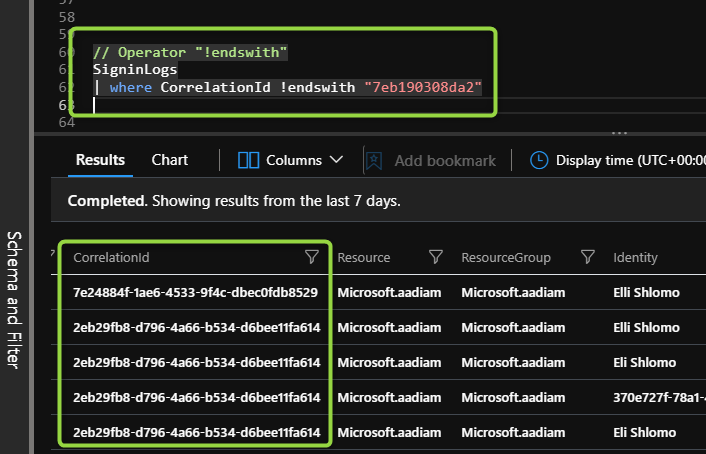This screenshot has height=454, width=706.
Task: Select CorrelationId 7e24884f-1ae6-4533-9f4c-dbec0fdb8529 cell
Action: point(195,292)
